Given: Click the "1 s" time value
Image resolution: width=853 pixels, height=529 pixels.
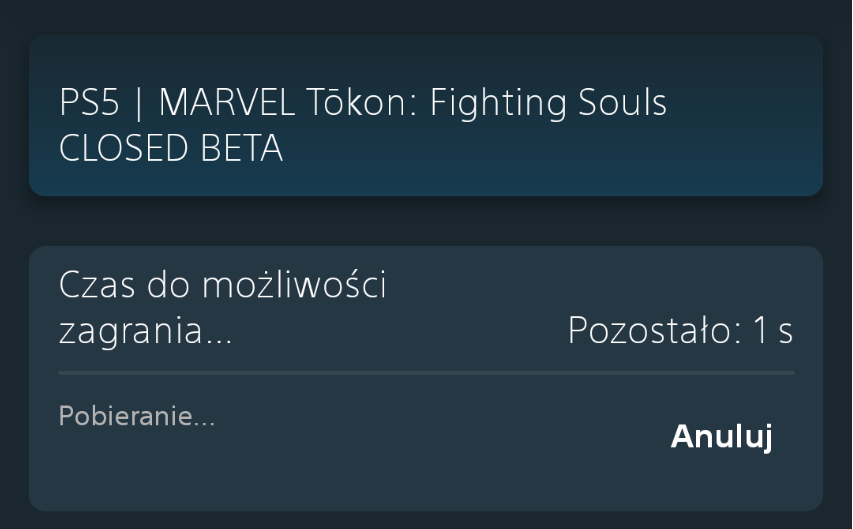Looking at the screenshot, I should tap(772, 331).
